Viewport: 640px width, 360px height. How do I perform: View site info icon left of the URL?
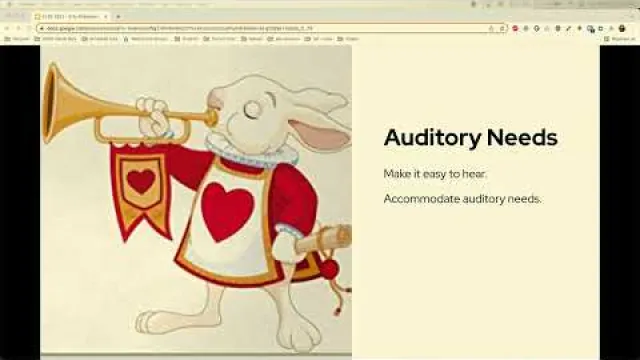coord(42,29)
